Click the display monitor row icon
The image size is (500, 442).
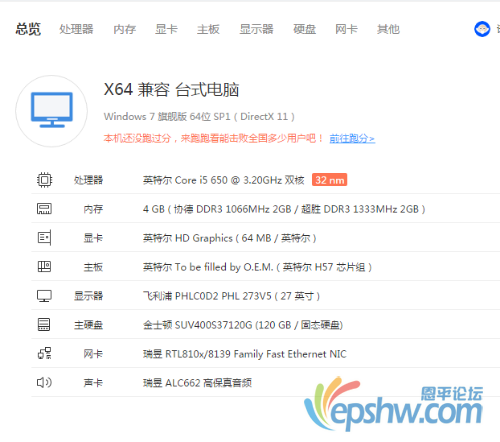(44, 296)
